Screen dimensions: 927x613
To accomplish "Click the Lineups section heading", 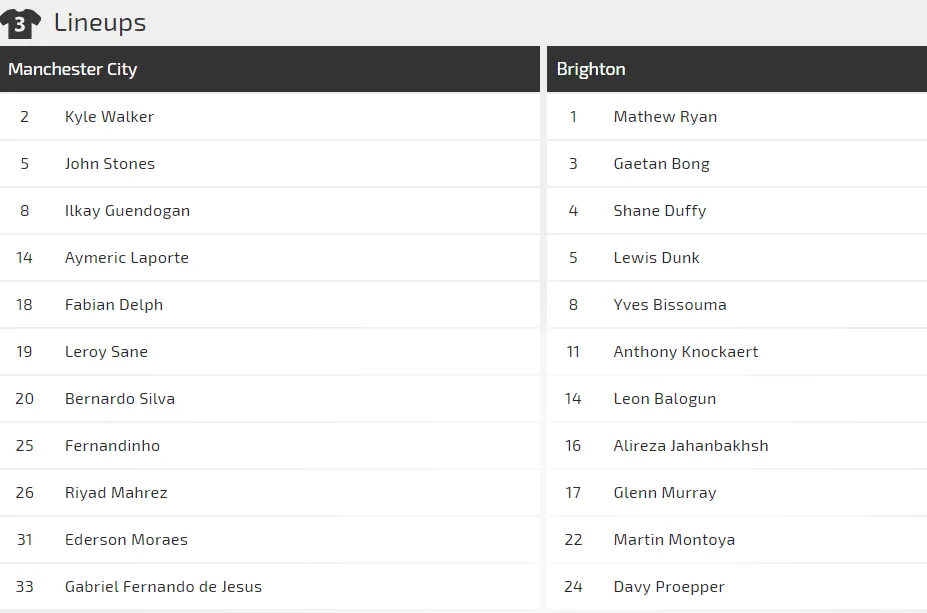I will pyautogui.click(x=100, y=22).
